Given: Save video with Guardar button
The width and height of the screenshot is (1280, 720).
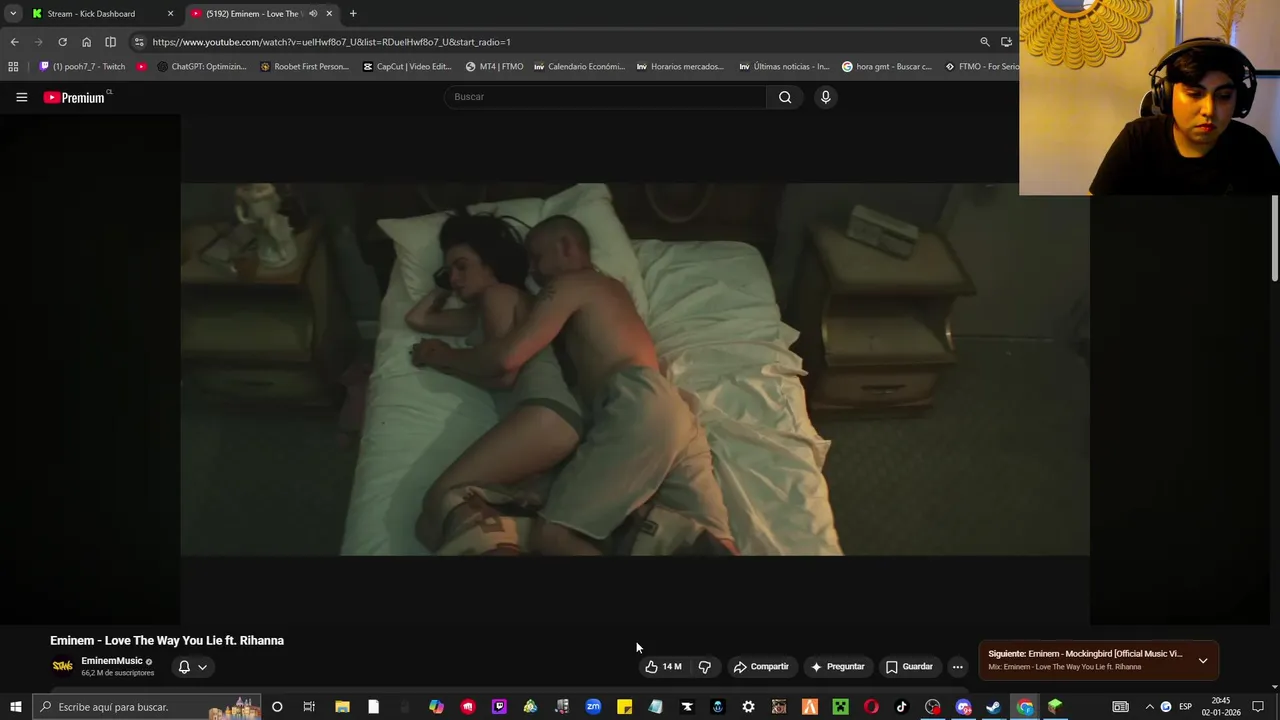Looking at the screenshot, I should 909,667.
